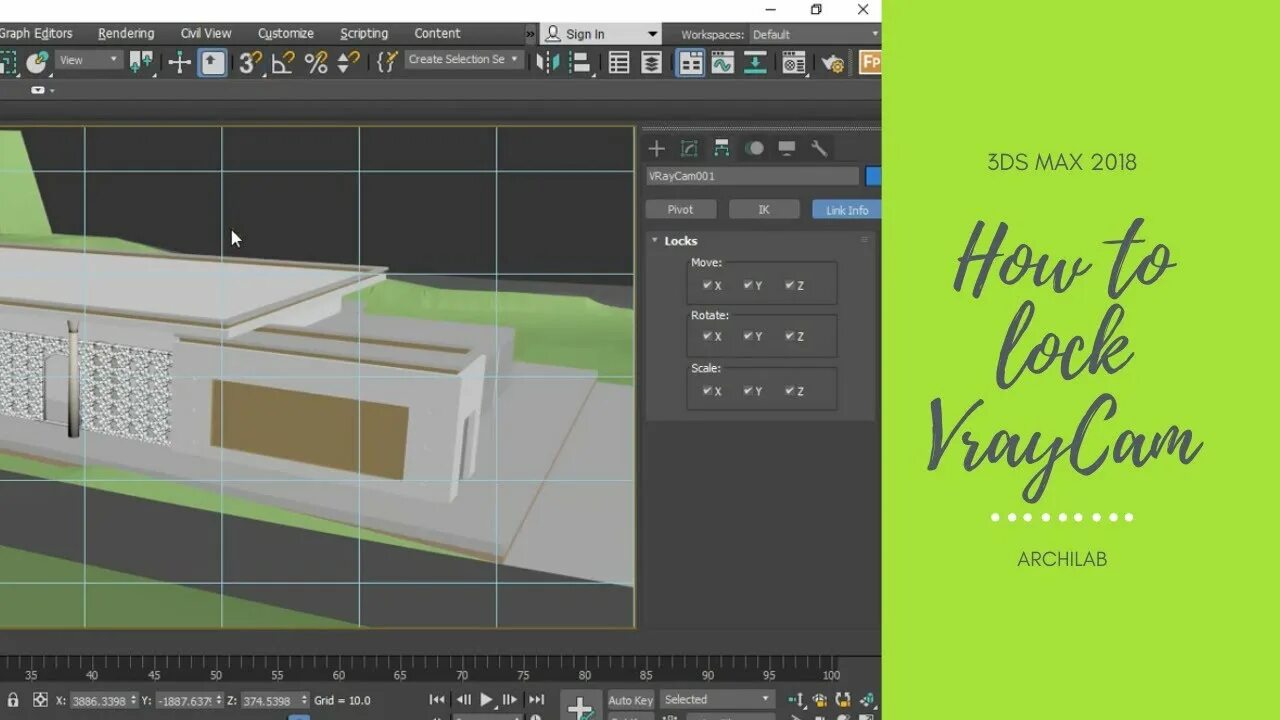
Task: Open the Rendering menu
Action: pyautogui.click(x=126, y=34)
